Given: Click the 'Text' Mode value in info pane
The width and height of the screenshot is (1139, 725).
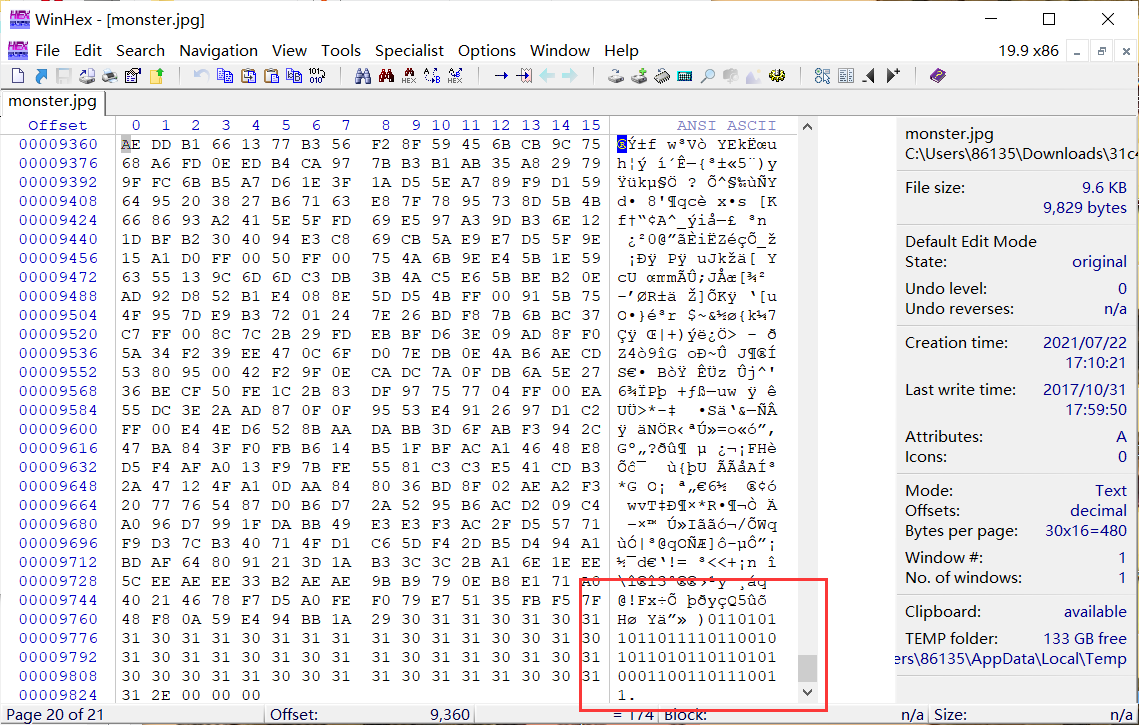Looking at the screenshot, I should 1111,490.
